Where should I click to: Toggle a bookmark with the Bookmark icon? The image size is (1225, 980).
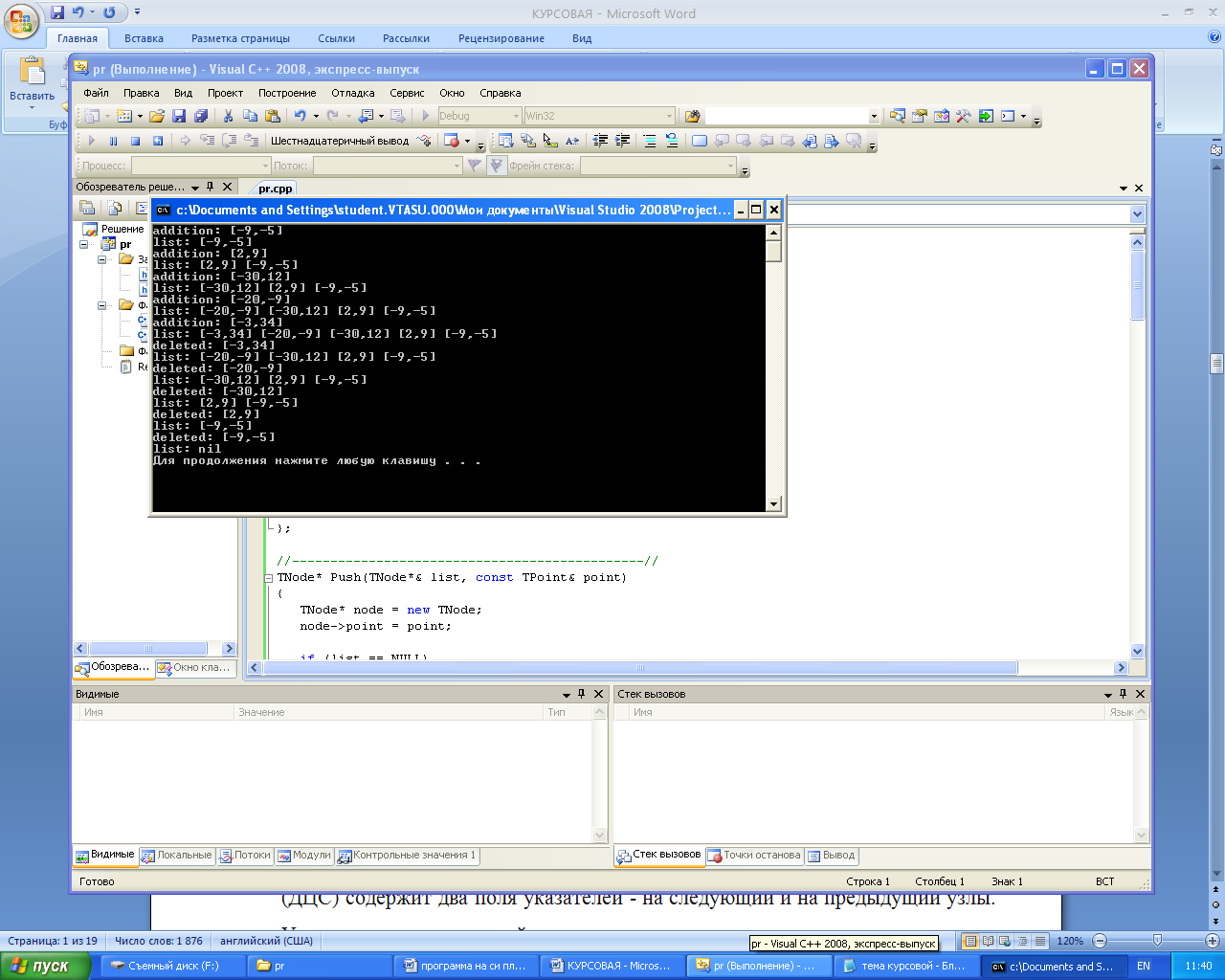point(700,141)
